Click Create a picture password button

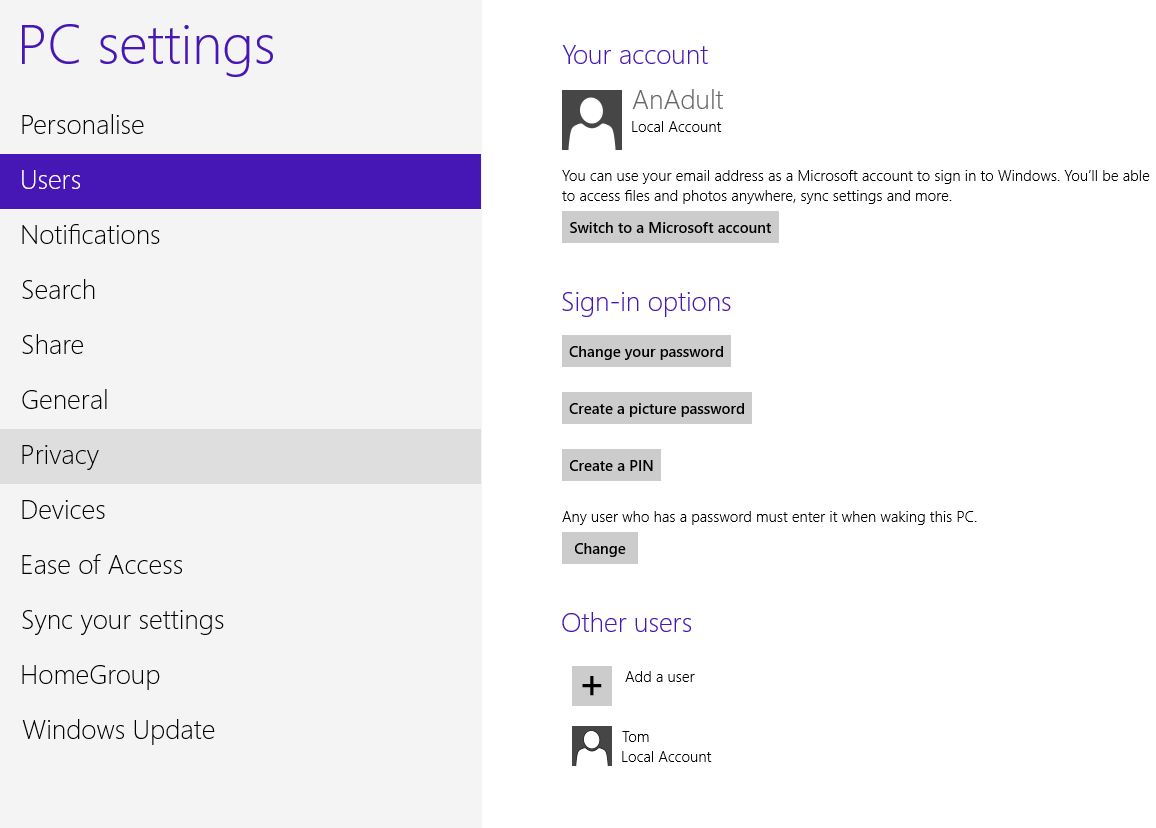point(657,408)
